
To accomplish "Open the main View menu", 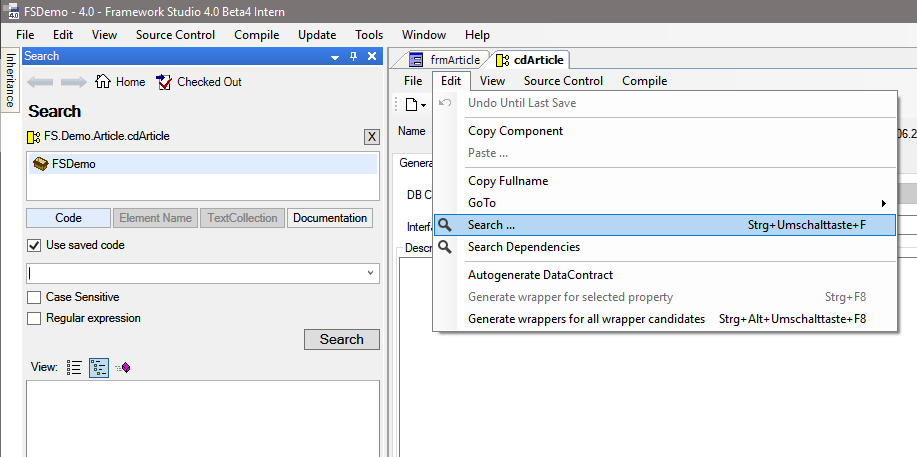I will 105,35.
